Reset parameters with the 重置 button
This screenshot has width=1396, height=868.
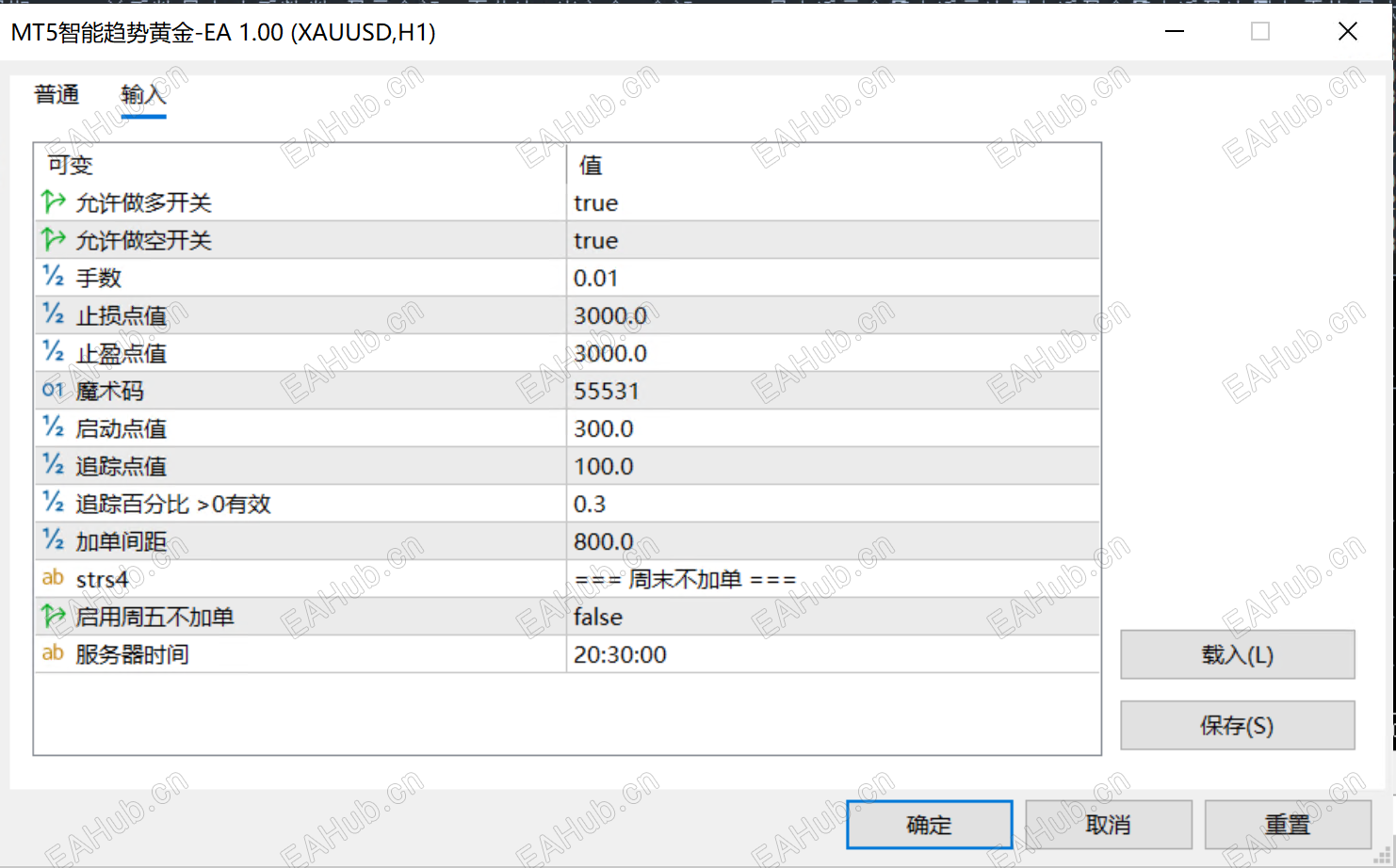tap(1289, 824)
